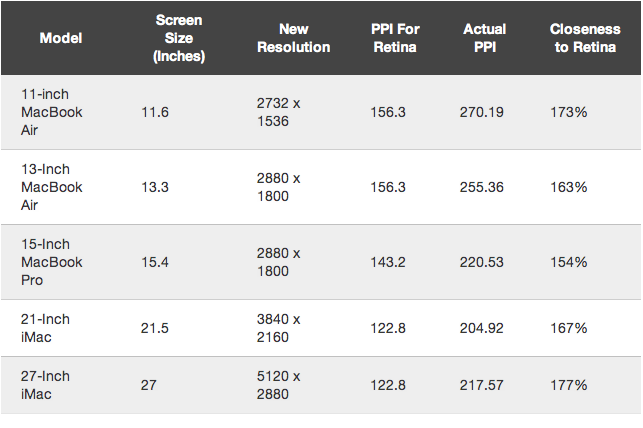Select the 21.5 screen size value

click(155, 328)
